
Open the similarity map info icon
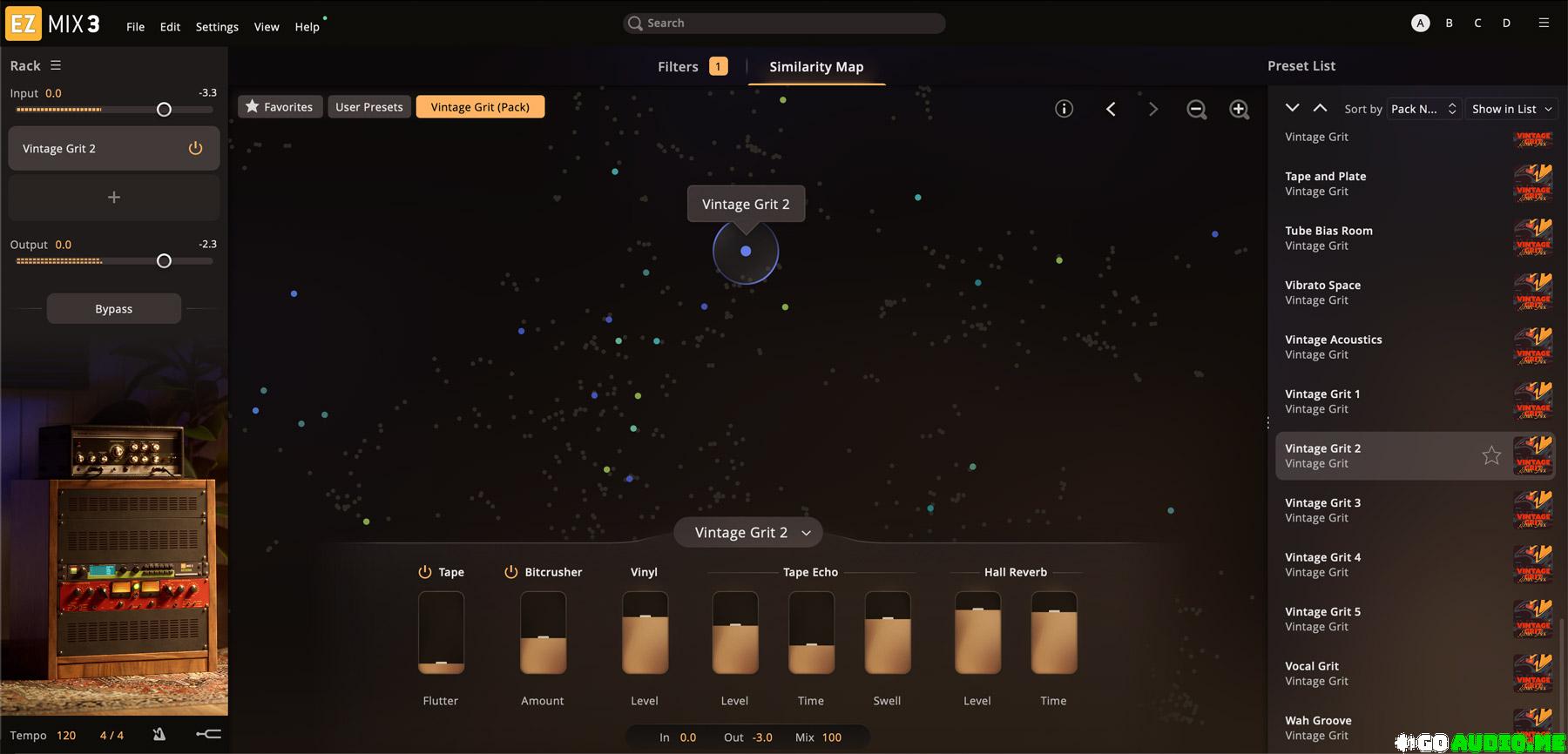click(x=1064, y=109)
